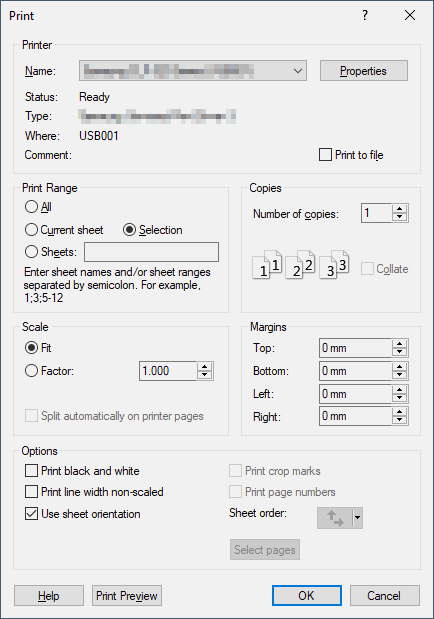
Task: Open the Sheet order arrow dropdown
Action: (357, 518)
